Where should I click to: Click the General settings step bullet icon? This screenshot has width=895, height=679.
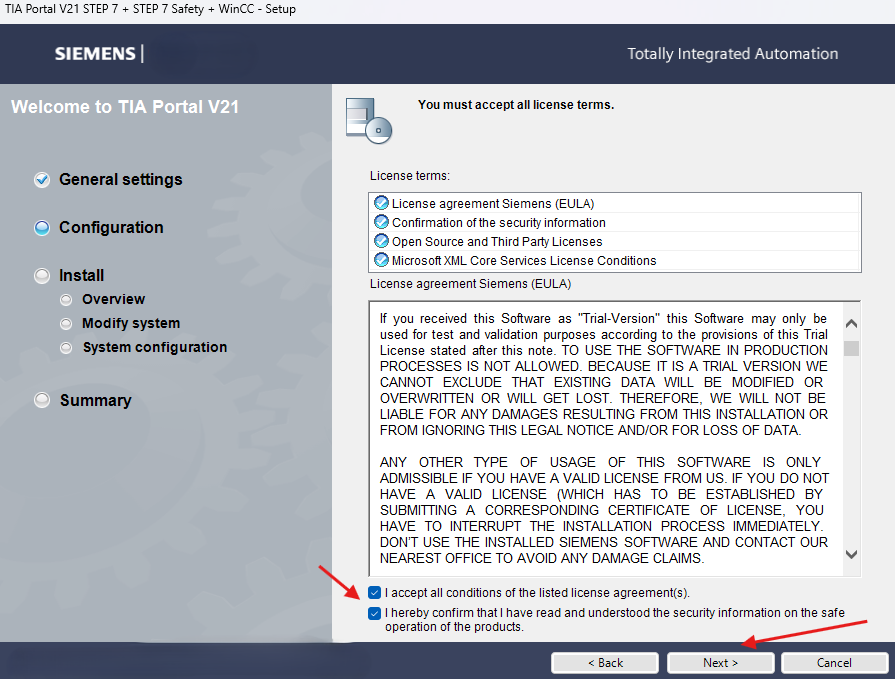click(x=42, y=180)
